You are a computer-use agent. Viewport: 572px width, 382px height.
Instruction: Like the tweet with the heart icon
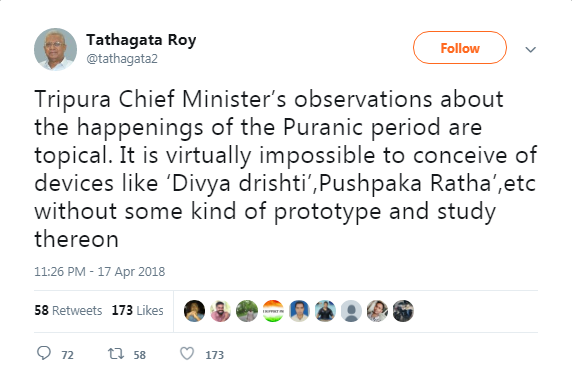point(187,353)
